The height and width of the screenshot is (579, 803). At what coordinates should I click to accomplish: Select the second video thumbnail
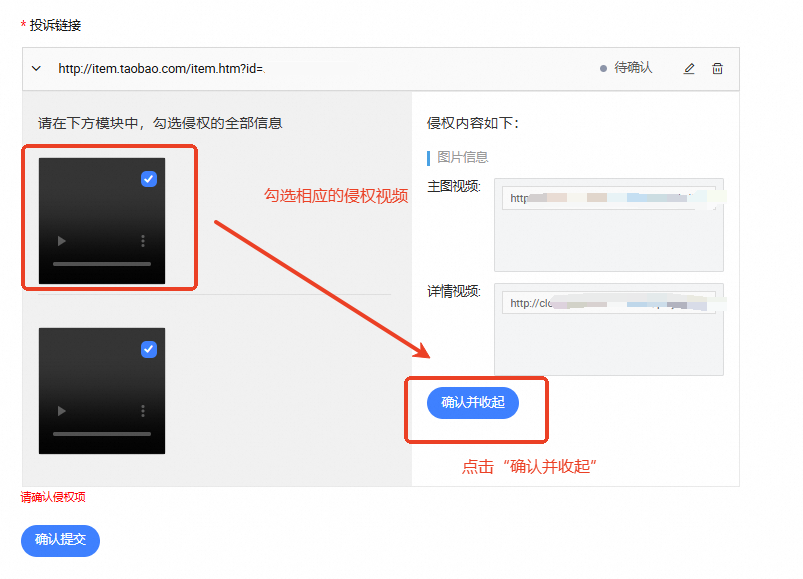pos(102,391)
